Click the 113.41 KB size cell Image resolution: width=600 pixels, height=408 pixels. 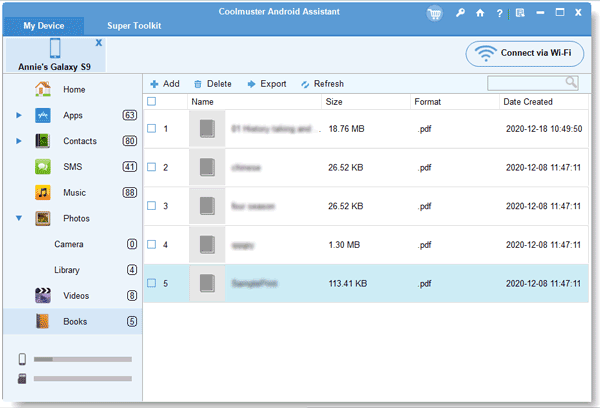point(347,283)
